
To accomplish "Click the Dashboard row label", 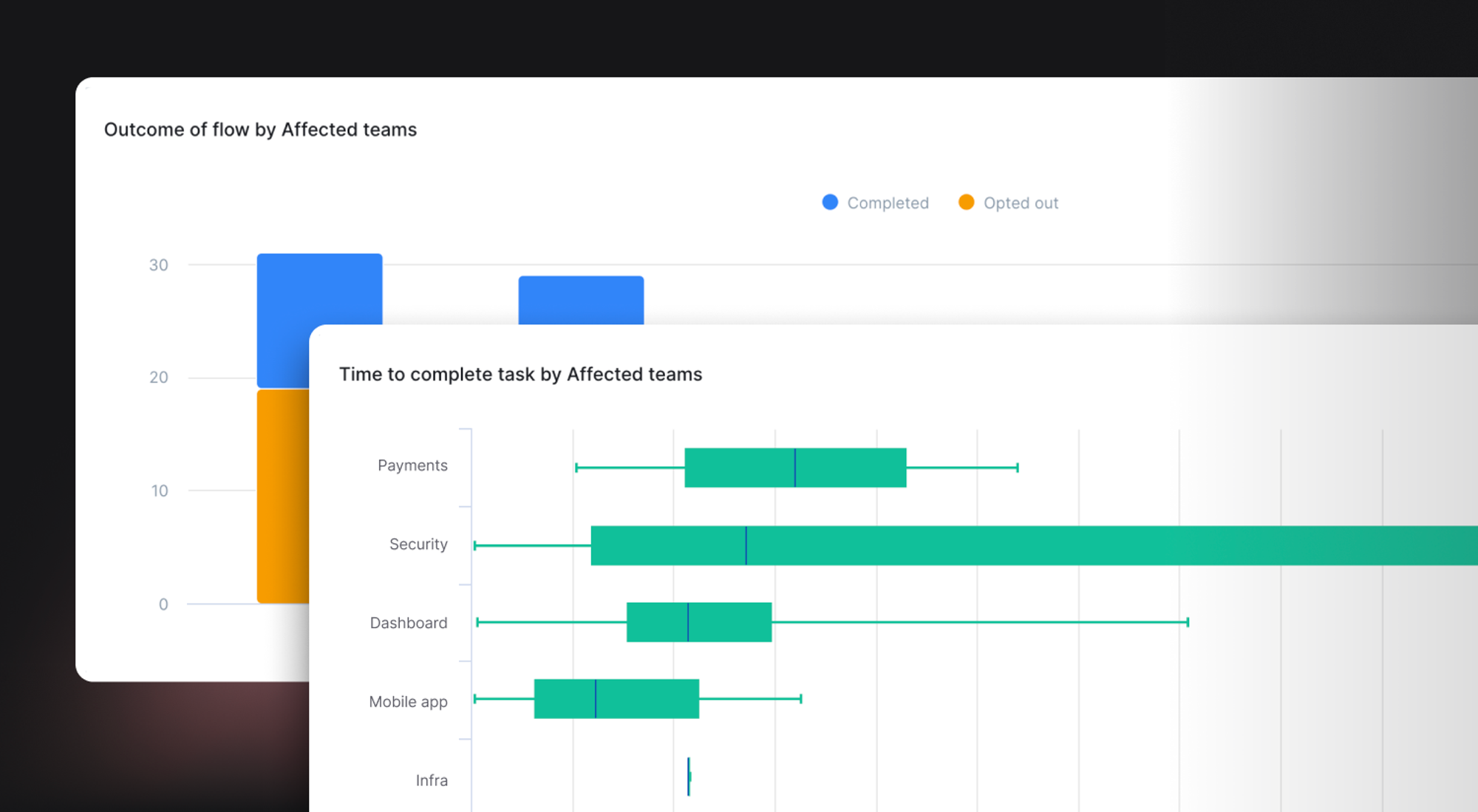I will (409, 623).
